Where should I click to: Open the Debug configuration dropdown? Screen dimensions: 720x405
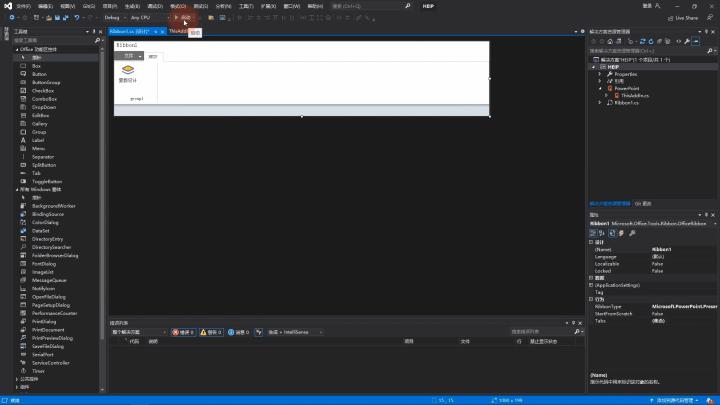(x=115, y=17)
